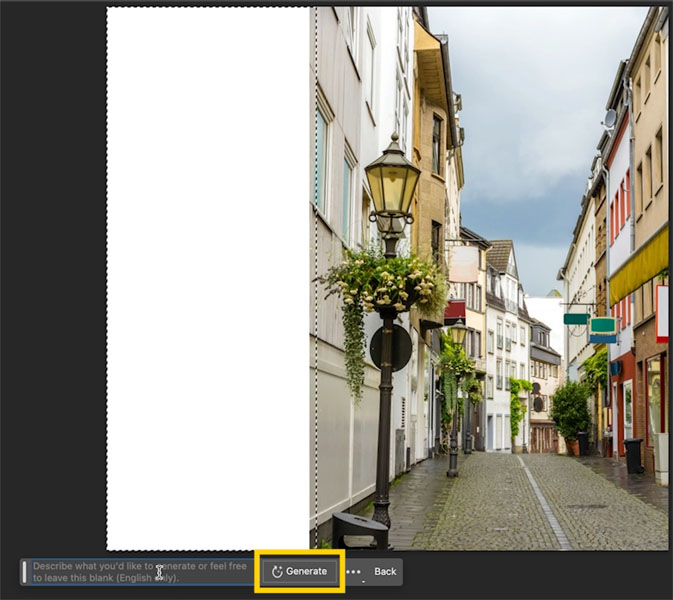673x600 pixels.
Task: Click Back in the contextual task bar
Action: click(x=385, y=572)
